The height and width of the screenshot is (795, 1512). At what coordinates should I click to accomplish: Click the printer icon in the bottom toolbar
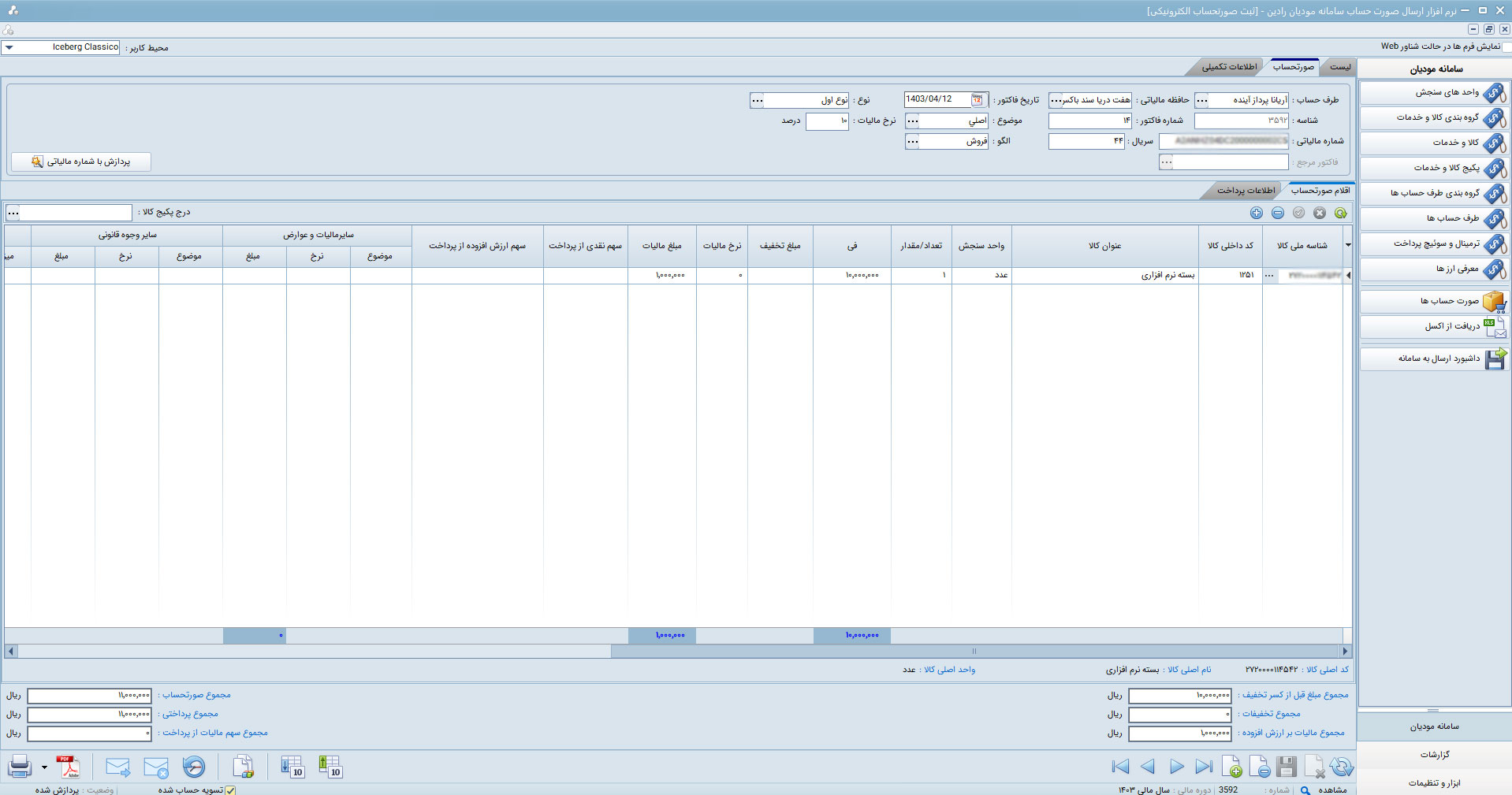20,767
